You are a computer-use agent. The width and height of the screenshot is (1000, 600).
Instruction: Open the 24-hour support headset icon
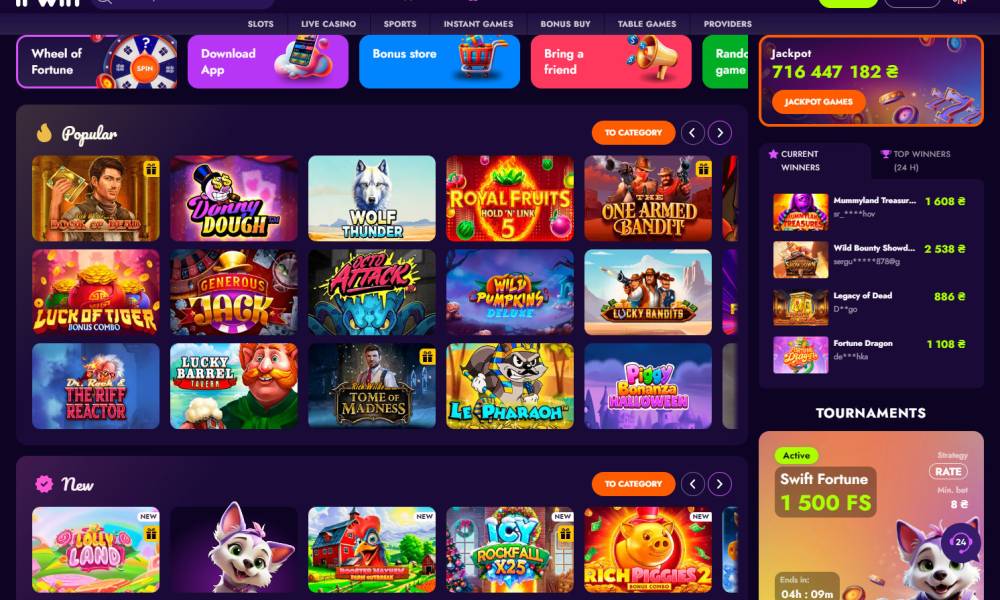[960, 542]
